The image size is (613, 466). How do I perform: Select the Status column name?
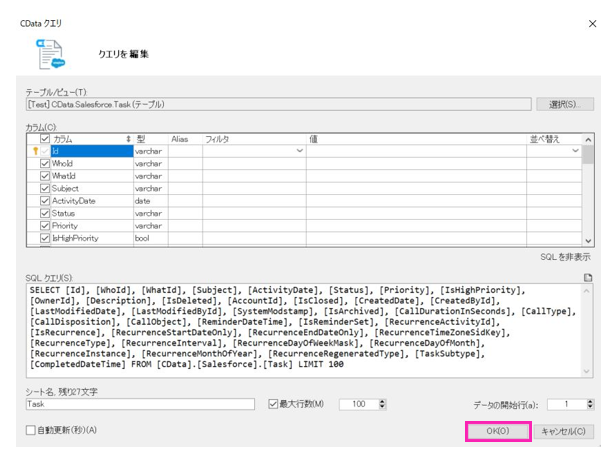pos(63,213)
